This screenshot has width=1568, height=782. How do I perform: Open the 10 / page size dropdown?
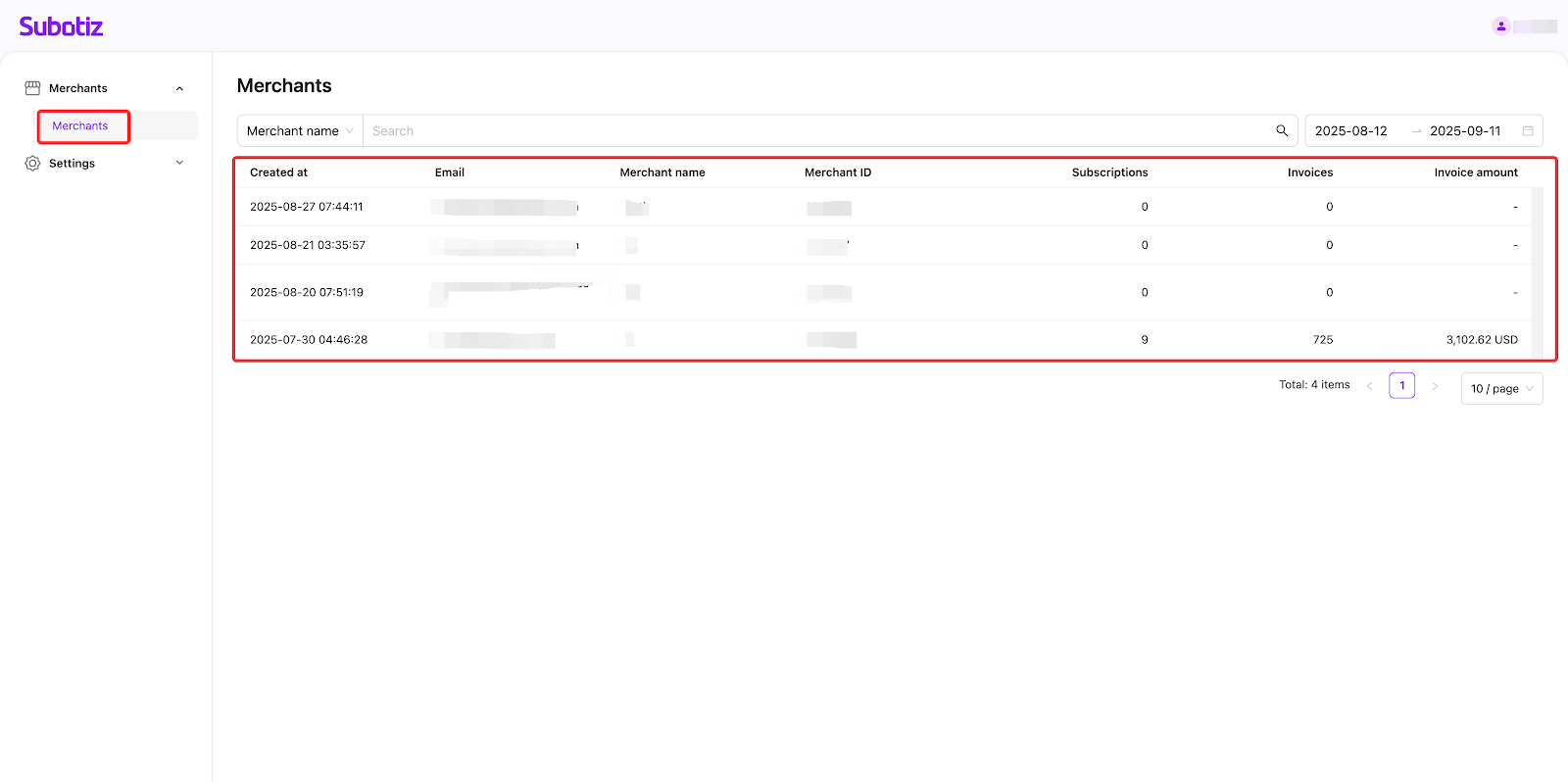[x=1501, y=389]
